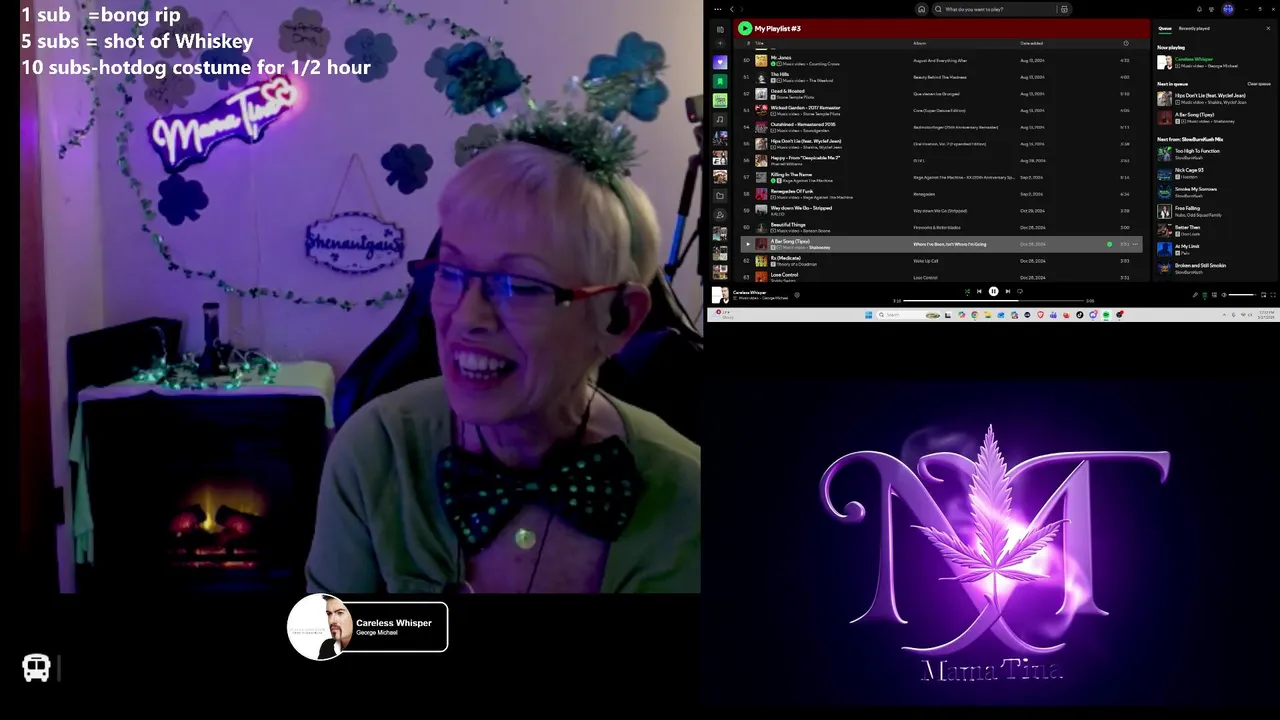1280x720 pixels.
Task: Open the Spotify profile avatar menu
Action: [1228, 9]
